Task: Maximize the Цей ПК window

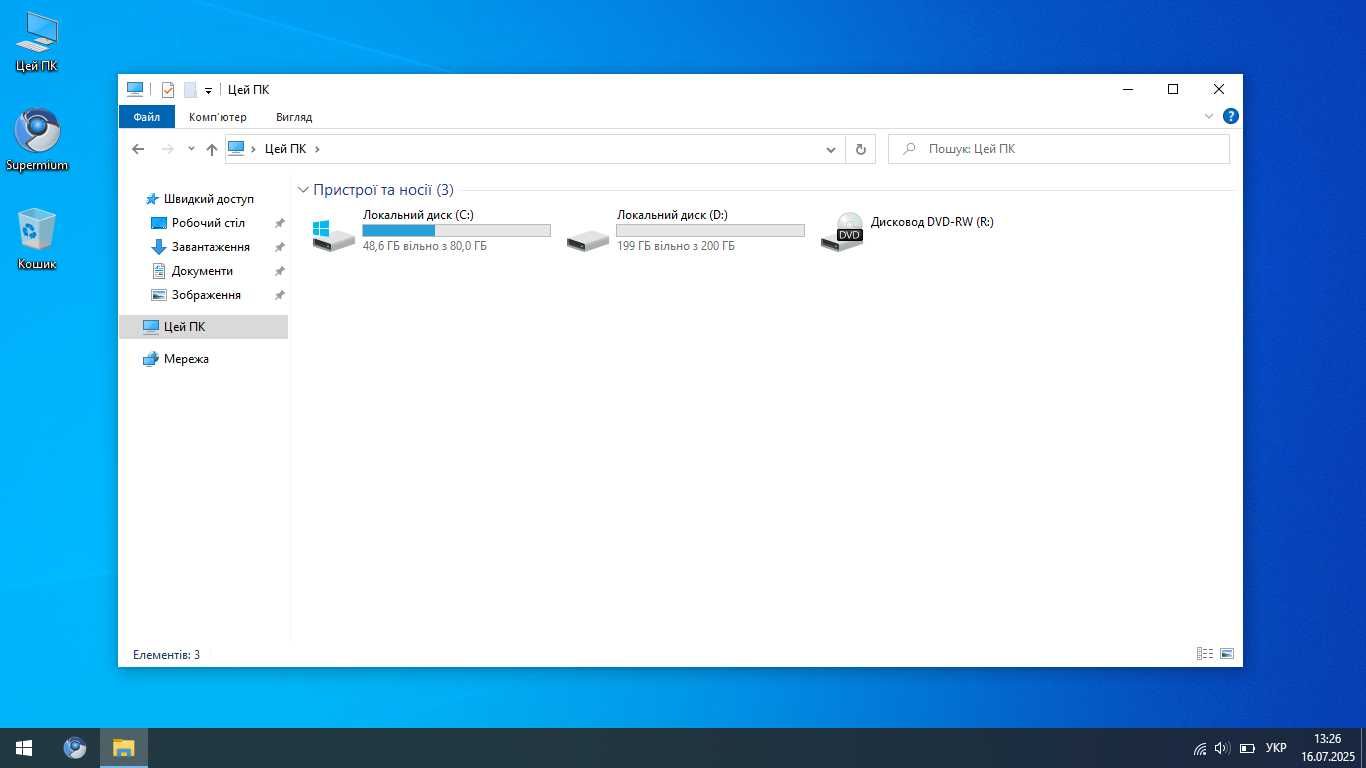Action: click(1173, 89)
